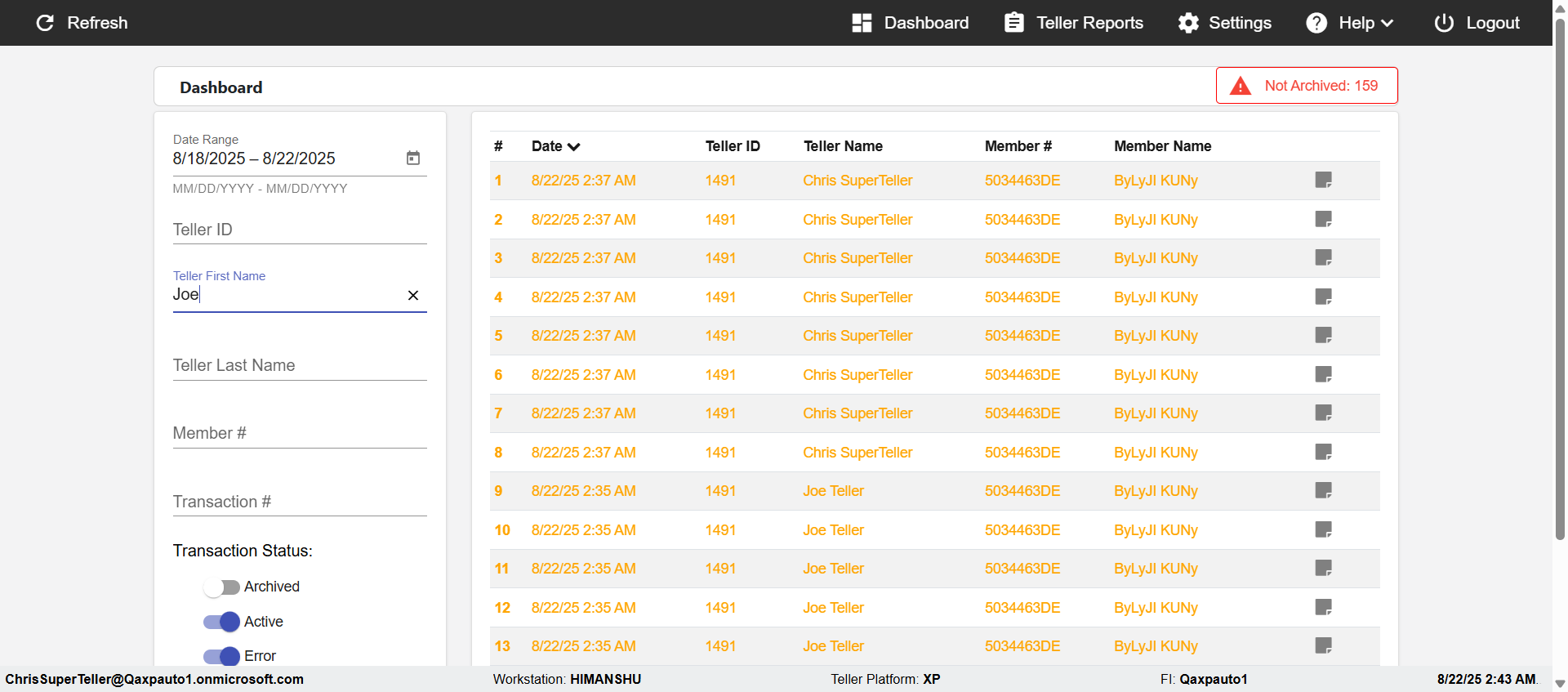
Task: Enable the Archived status toggle
Action: tap(221, 587)
